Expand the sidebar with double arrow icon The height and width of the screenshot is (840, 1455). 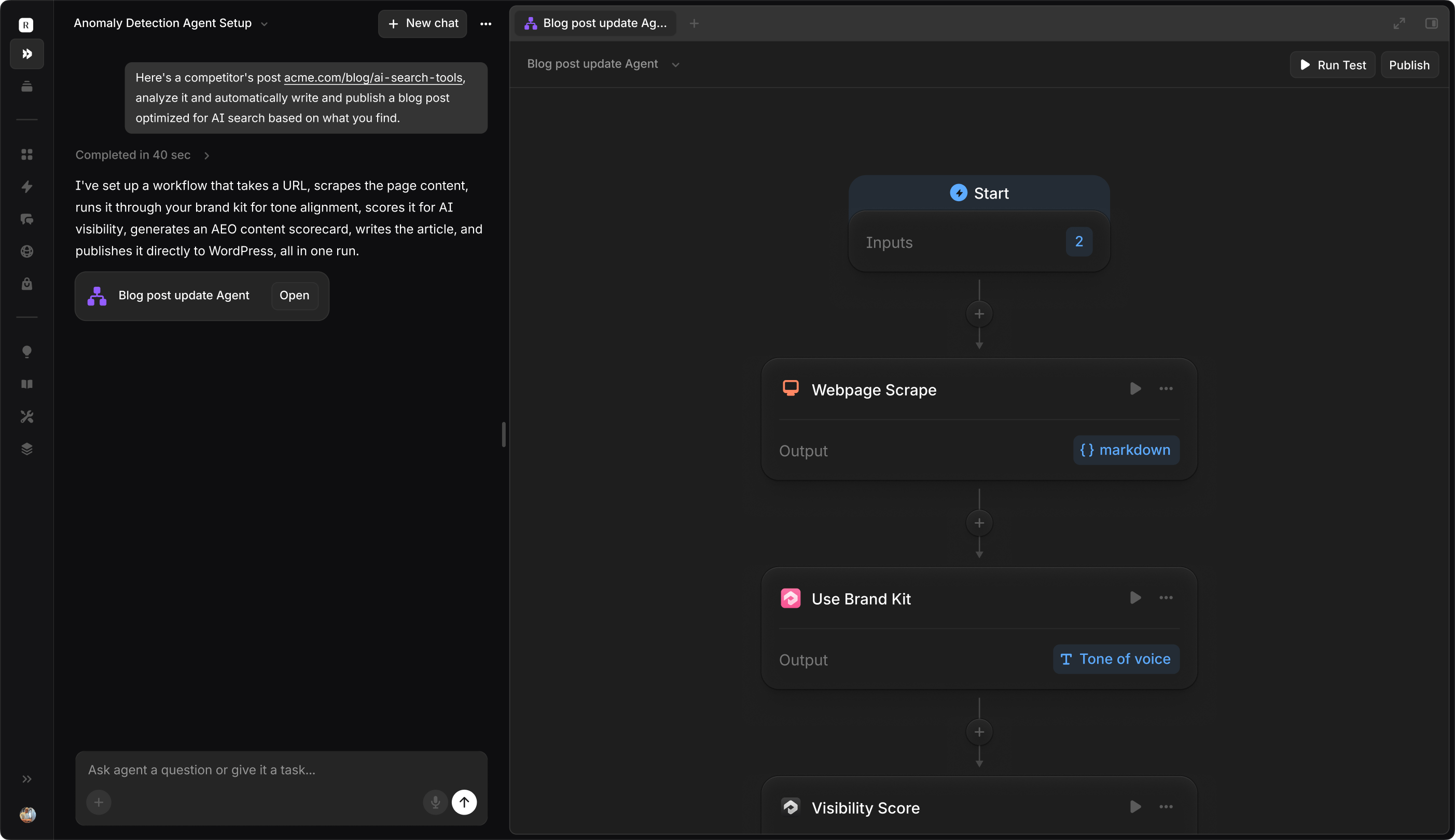[26, 779]
